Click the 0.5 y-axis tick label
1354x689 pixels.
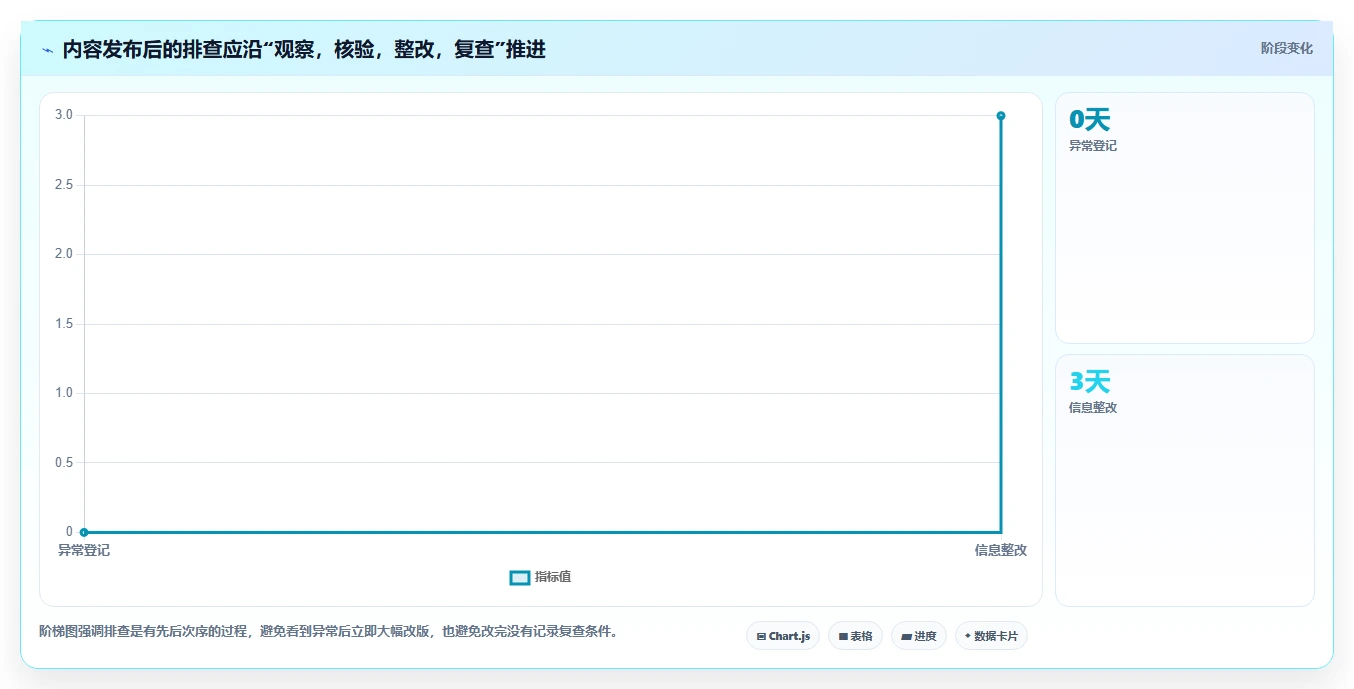[x=64, y=463]
